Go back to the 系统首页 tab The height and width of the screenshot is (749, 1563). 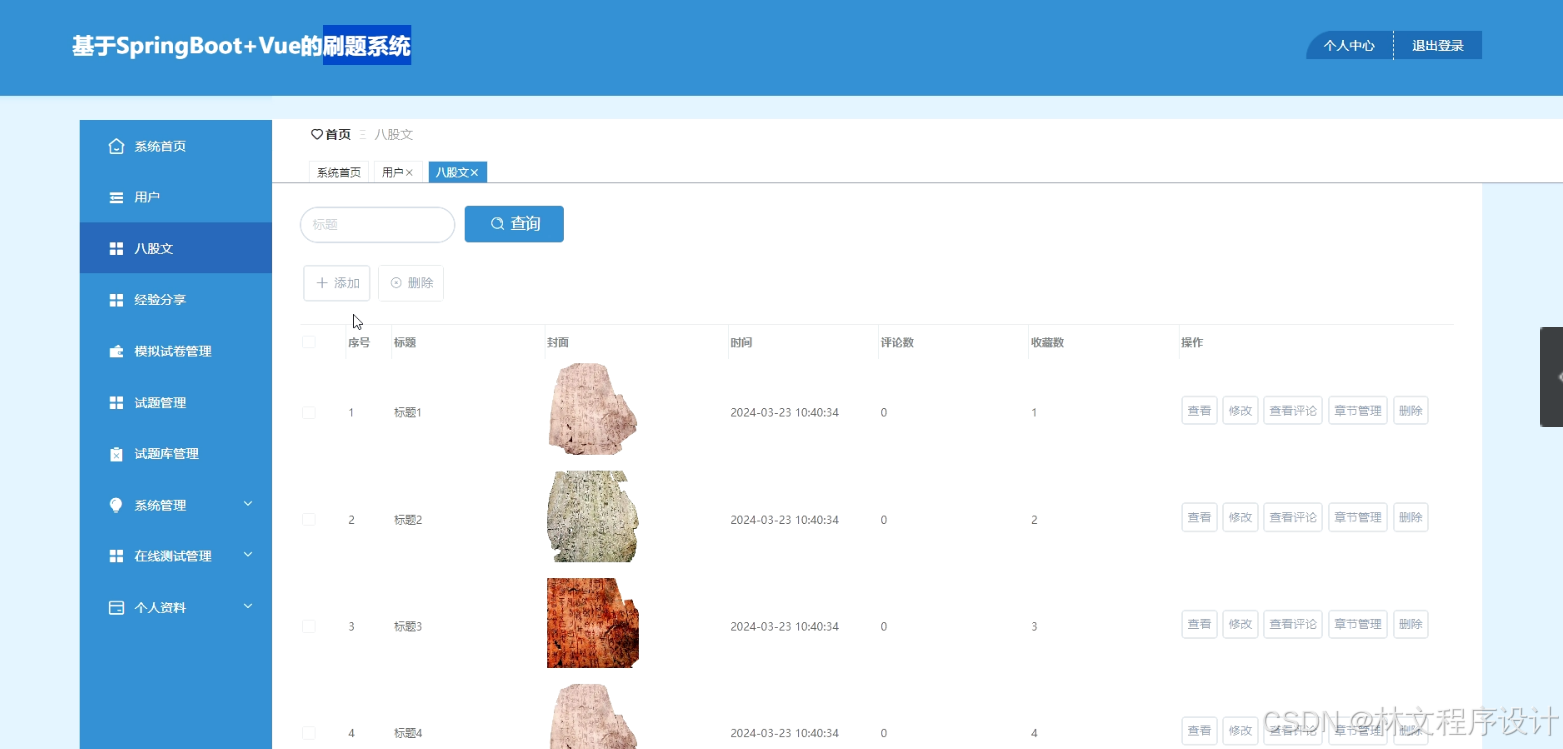tap(338, 171)
